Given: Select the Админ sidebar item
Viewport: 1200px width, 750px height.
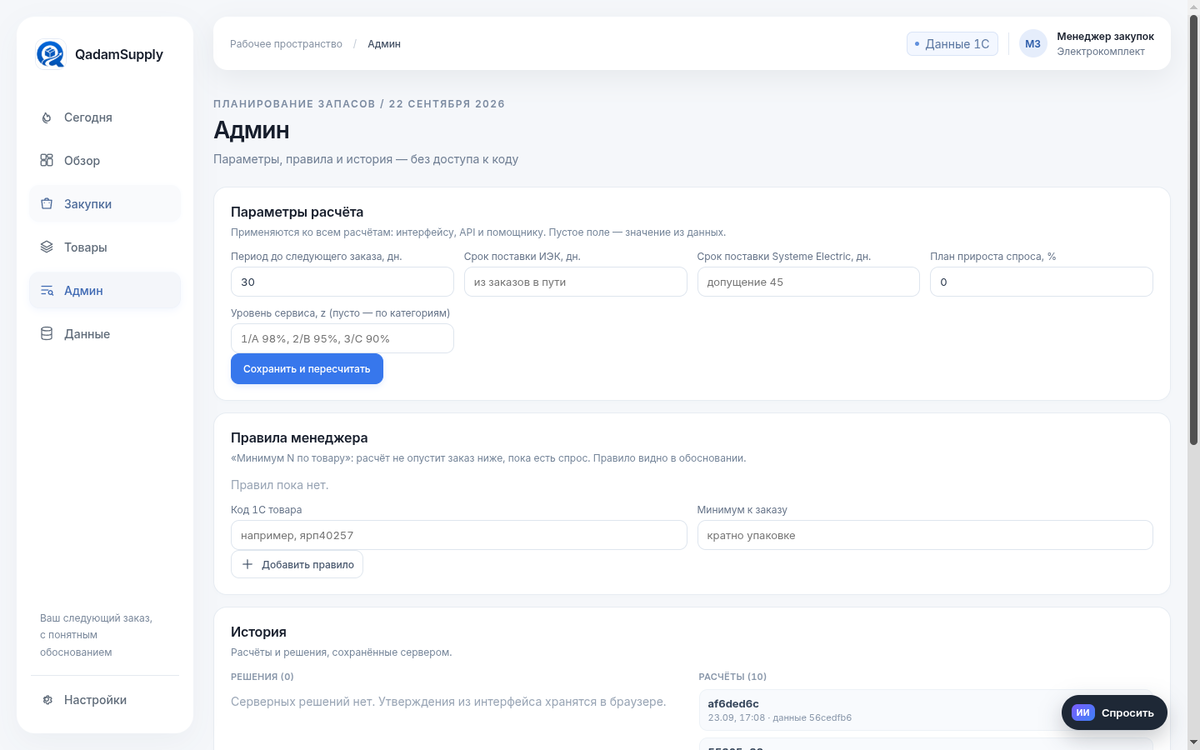Looking at the screenshot, I should click(105, 291).
